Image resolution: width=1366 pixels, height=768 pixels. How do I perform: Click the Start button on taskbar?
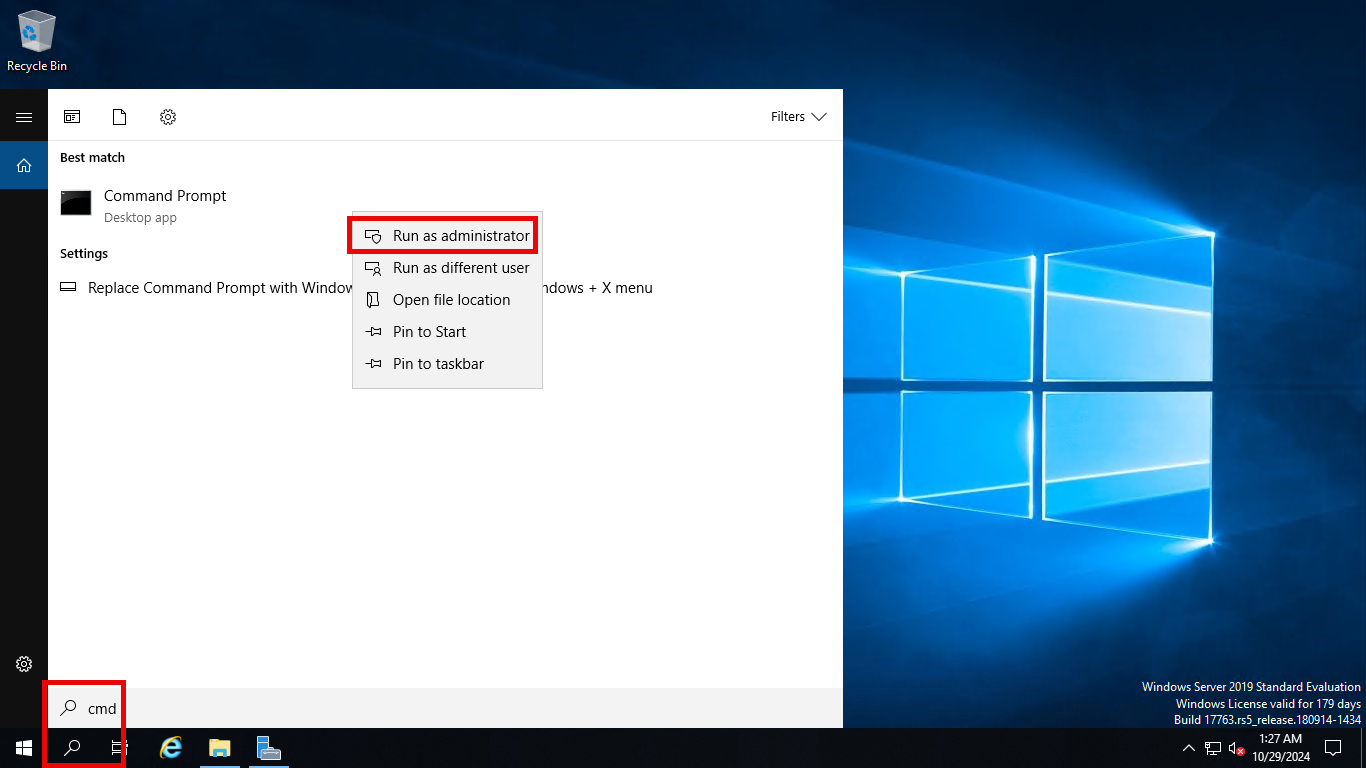[24, 748]
